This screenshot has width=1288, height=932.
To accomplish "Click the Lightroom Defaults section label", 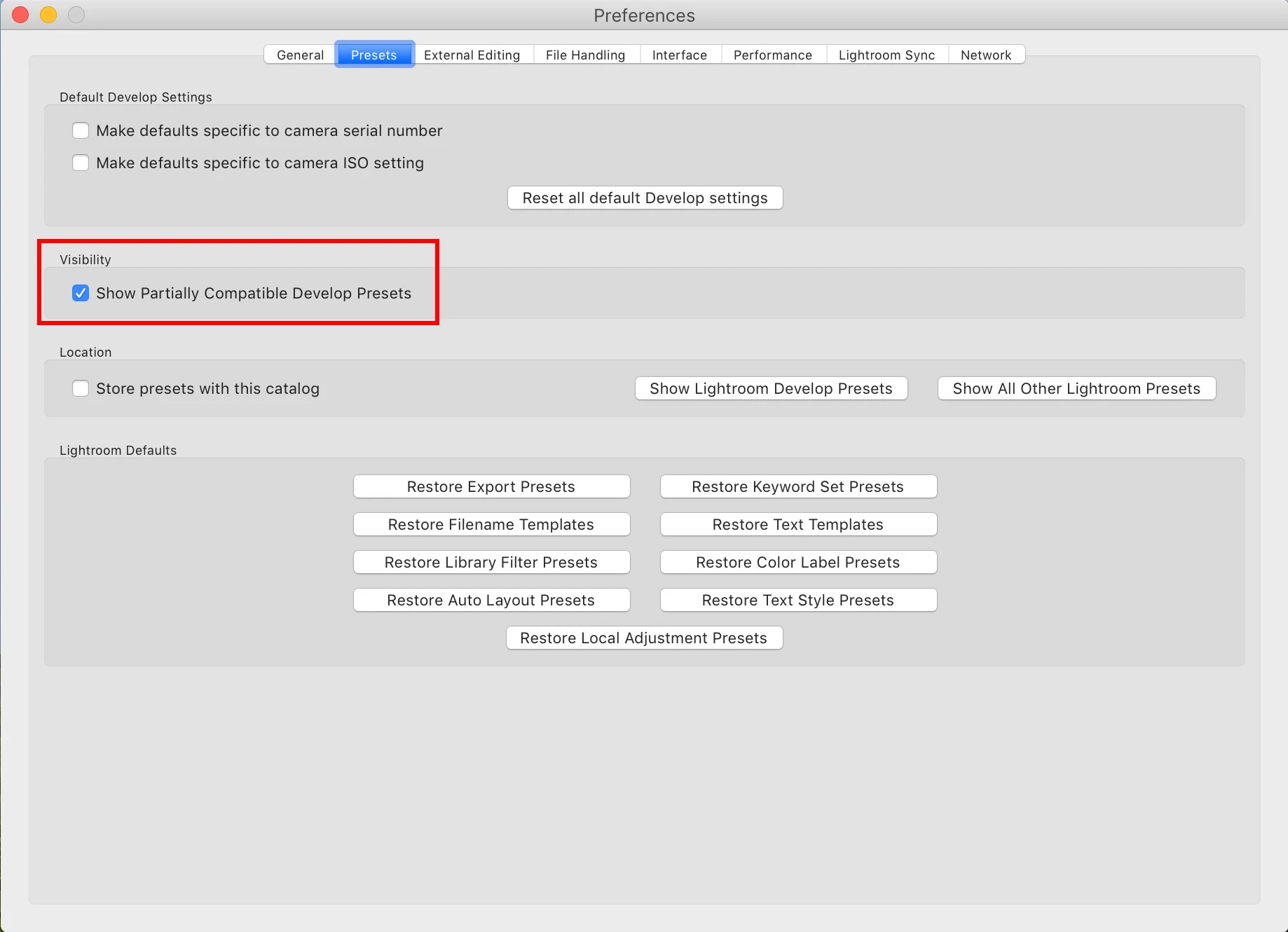I will click(118, 450).
